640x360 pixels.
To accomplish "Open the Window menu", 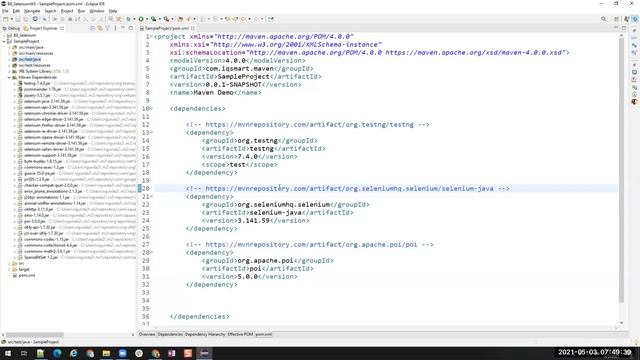I will point(97,11).
